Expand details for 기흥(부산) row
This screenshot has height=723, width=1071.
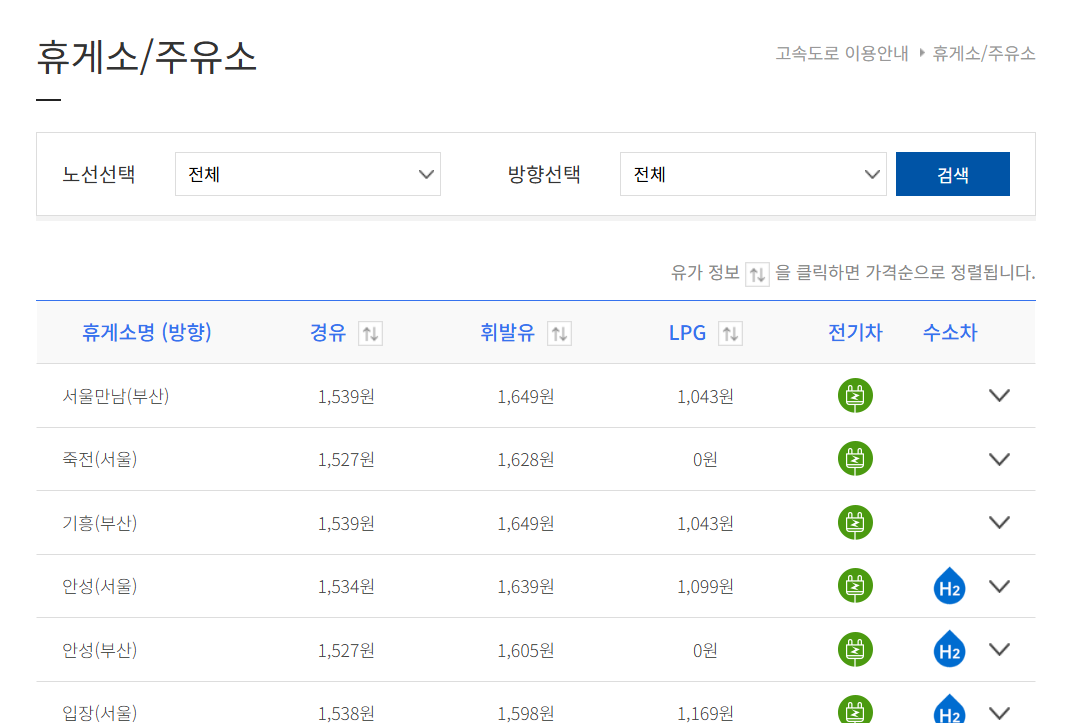(999, 522)
